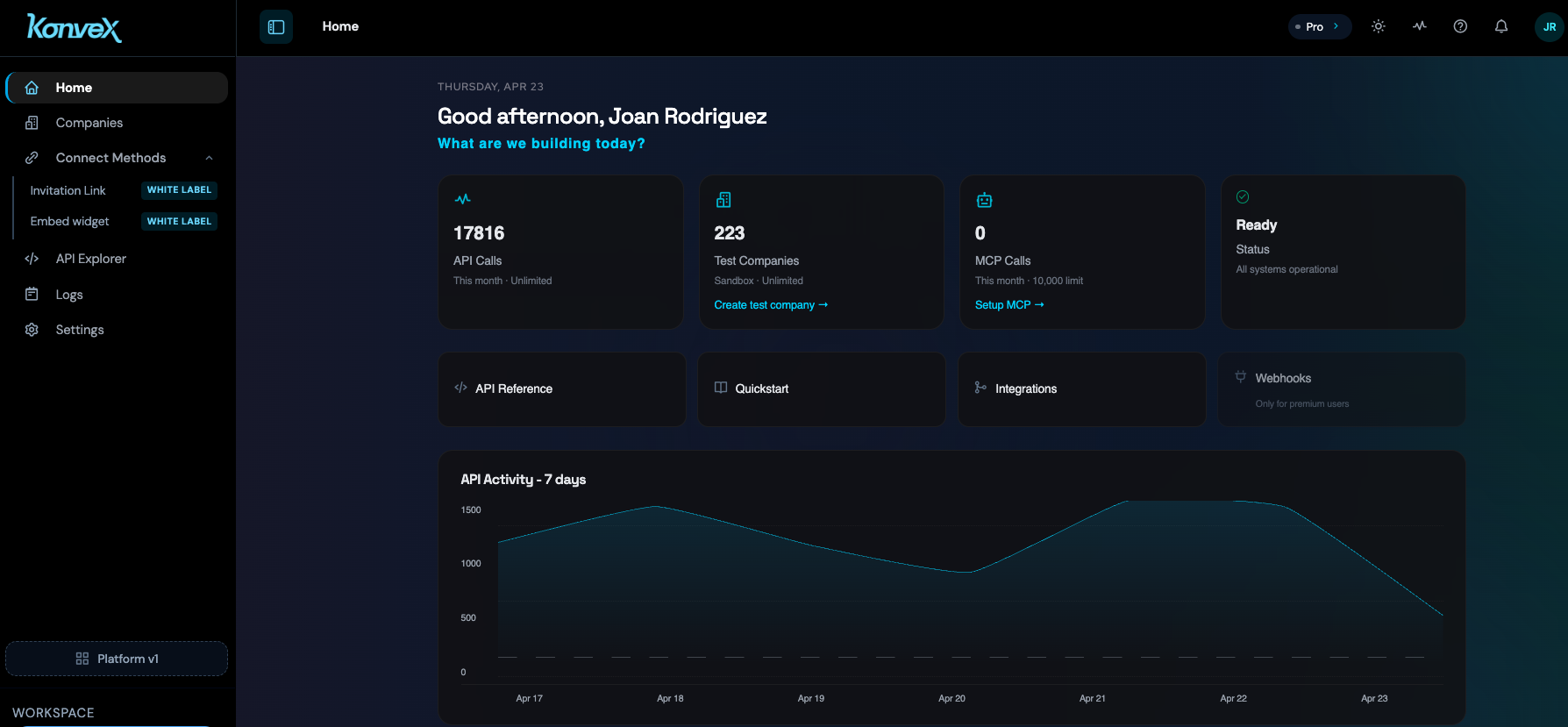
Task: Click the Platform v1 grid icon
Action: click(82, 659)
